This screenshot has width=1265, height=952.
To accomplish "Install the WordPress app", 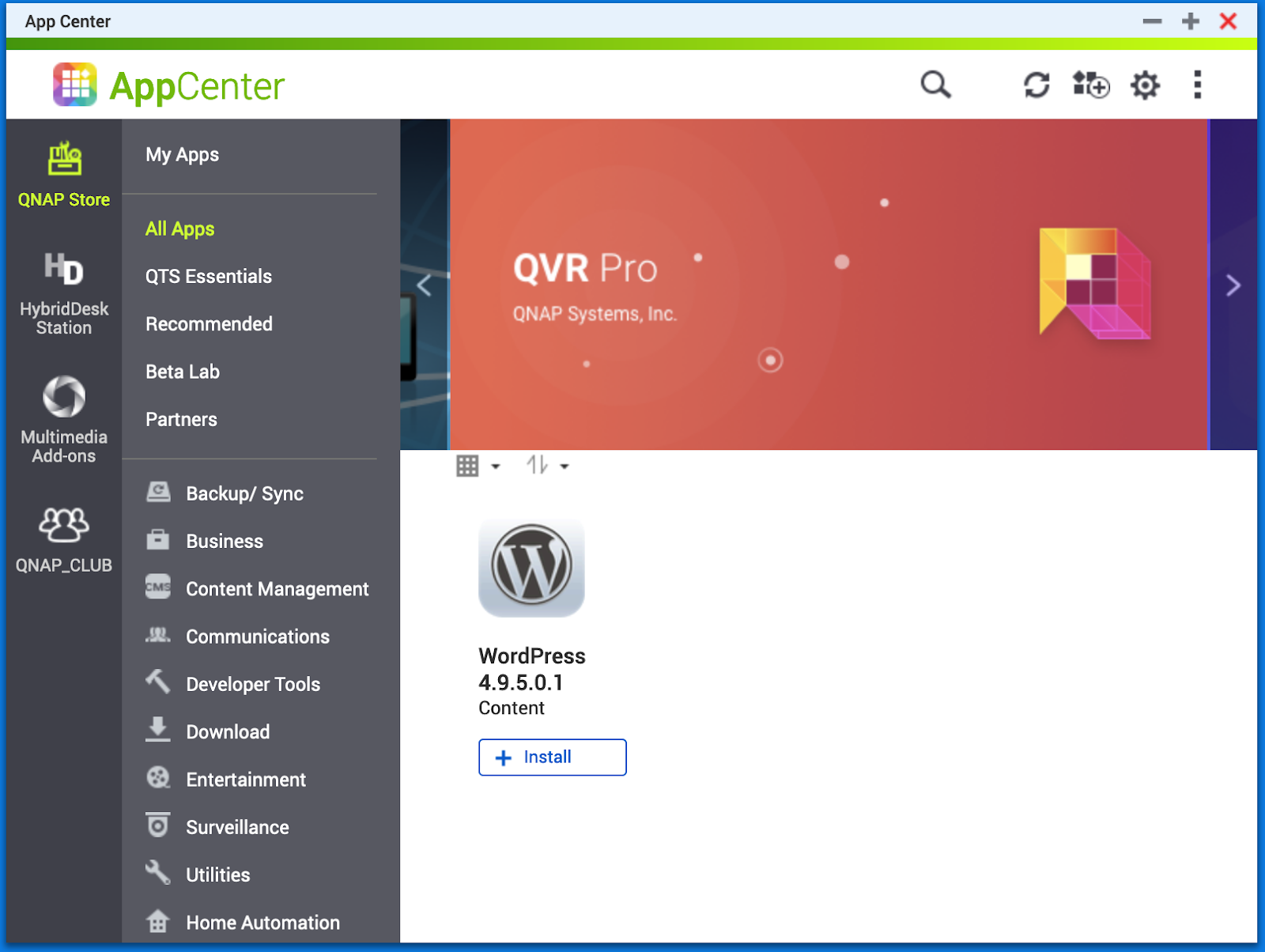I will point(552,757).
